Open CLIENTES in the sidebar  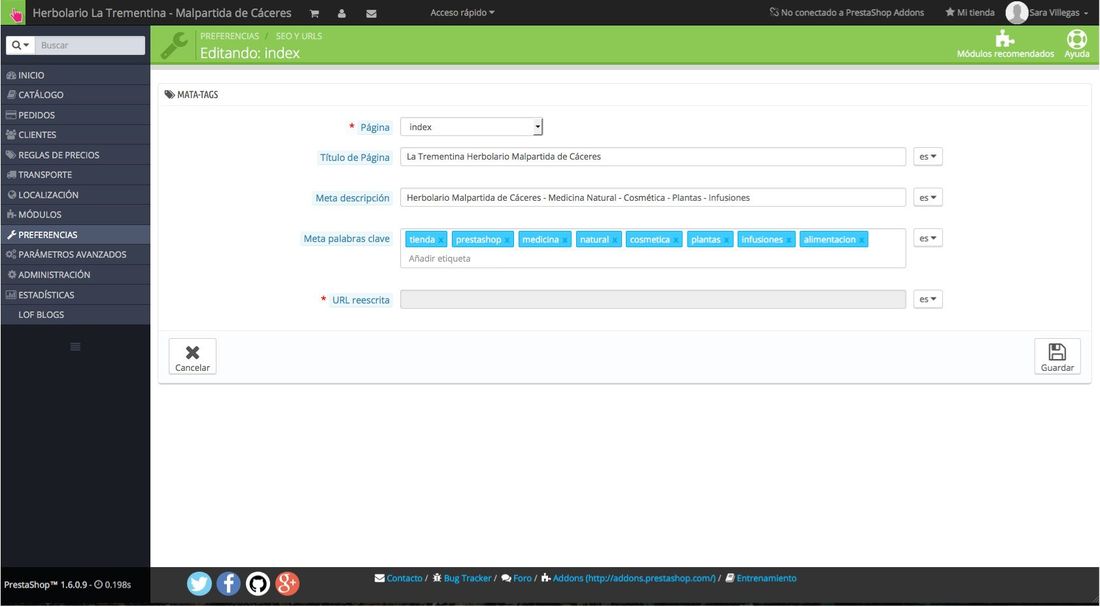(x=75, y=135)
